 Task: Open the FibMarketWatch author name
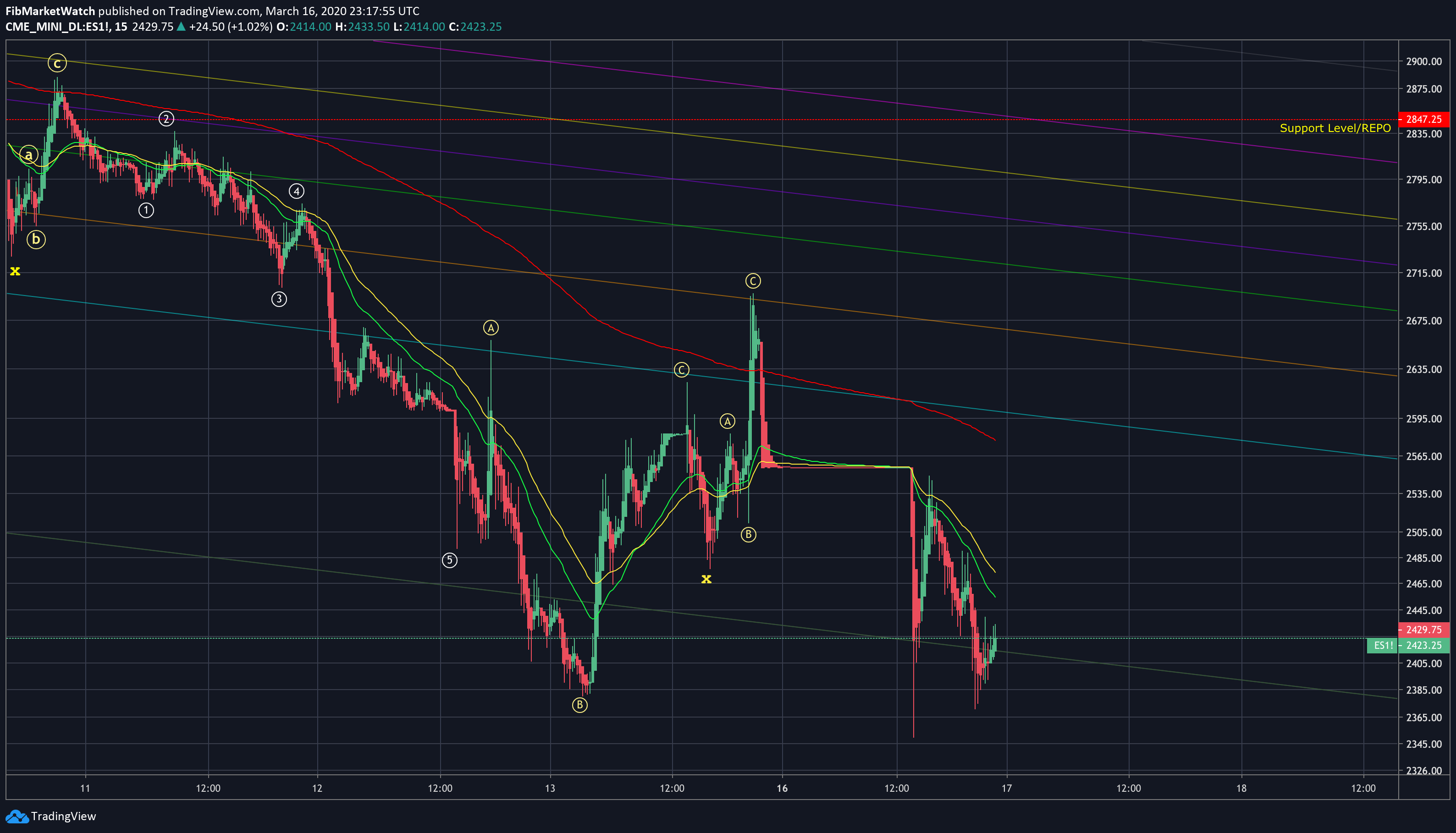click(50, 11)
